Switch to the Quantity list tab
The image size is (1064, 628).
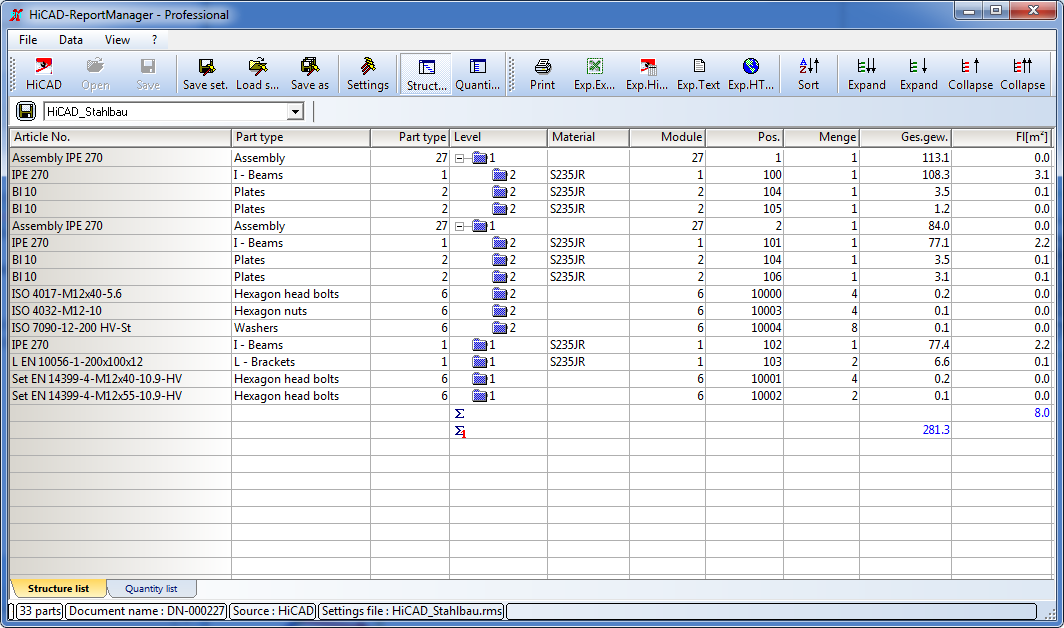(x=151, y=589)
